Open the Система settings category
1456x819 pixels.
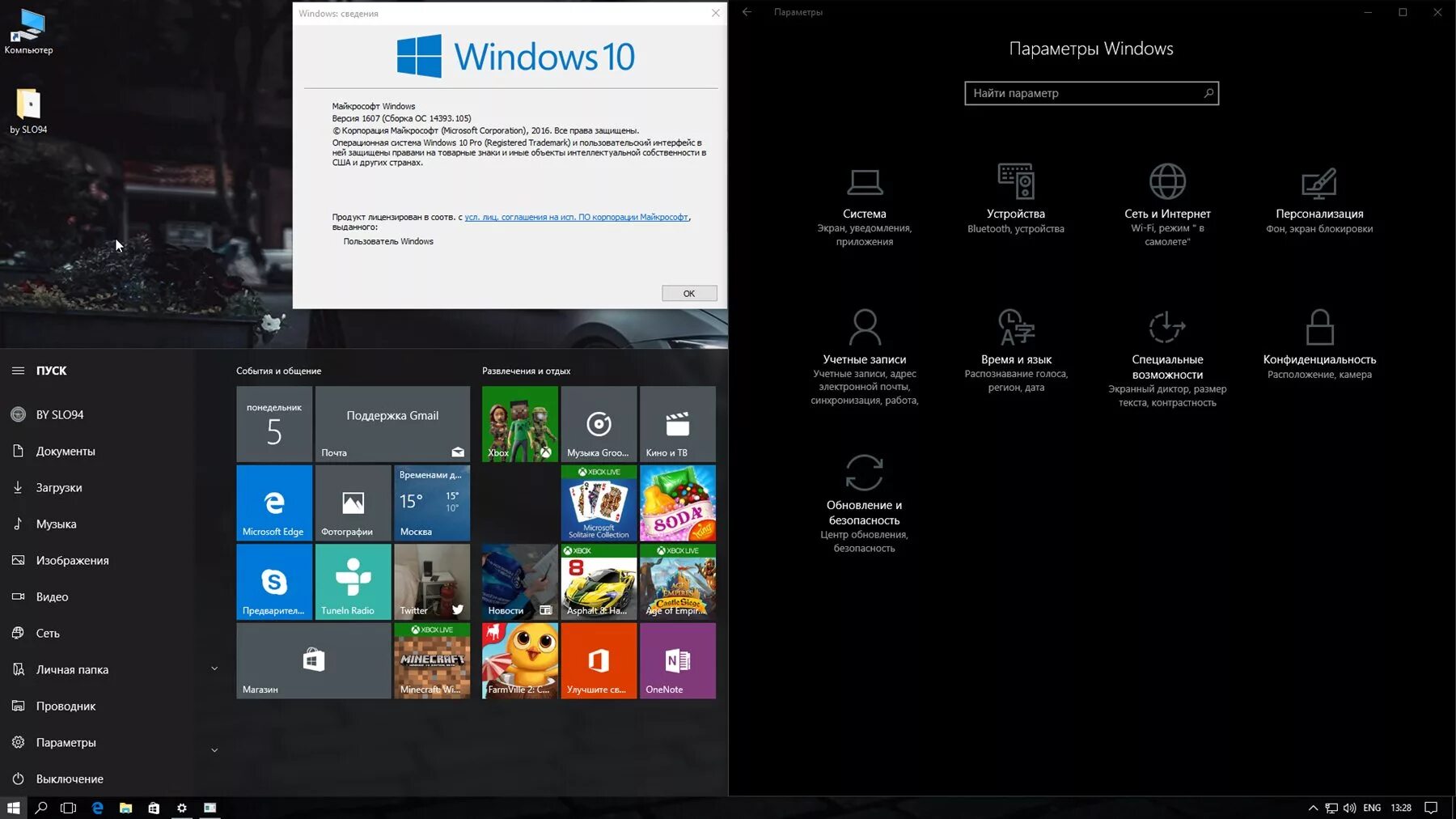point(864,206)
